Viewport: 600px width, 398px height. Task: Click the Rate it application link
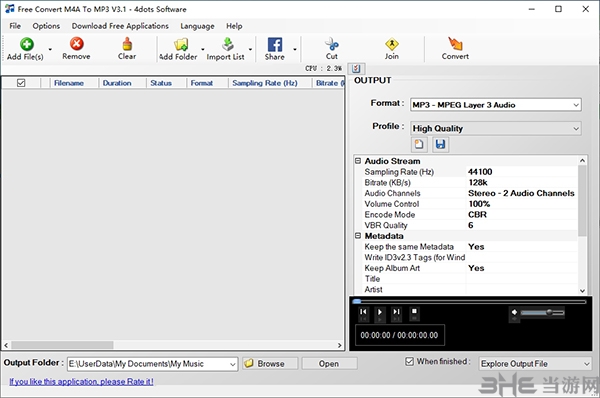point(81,382)
